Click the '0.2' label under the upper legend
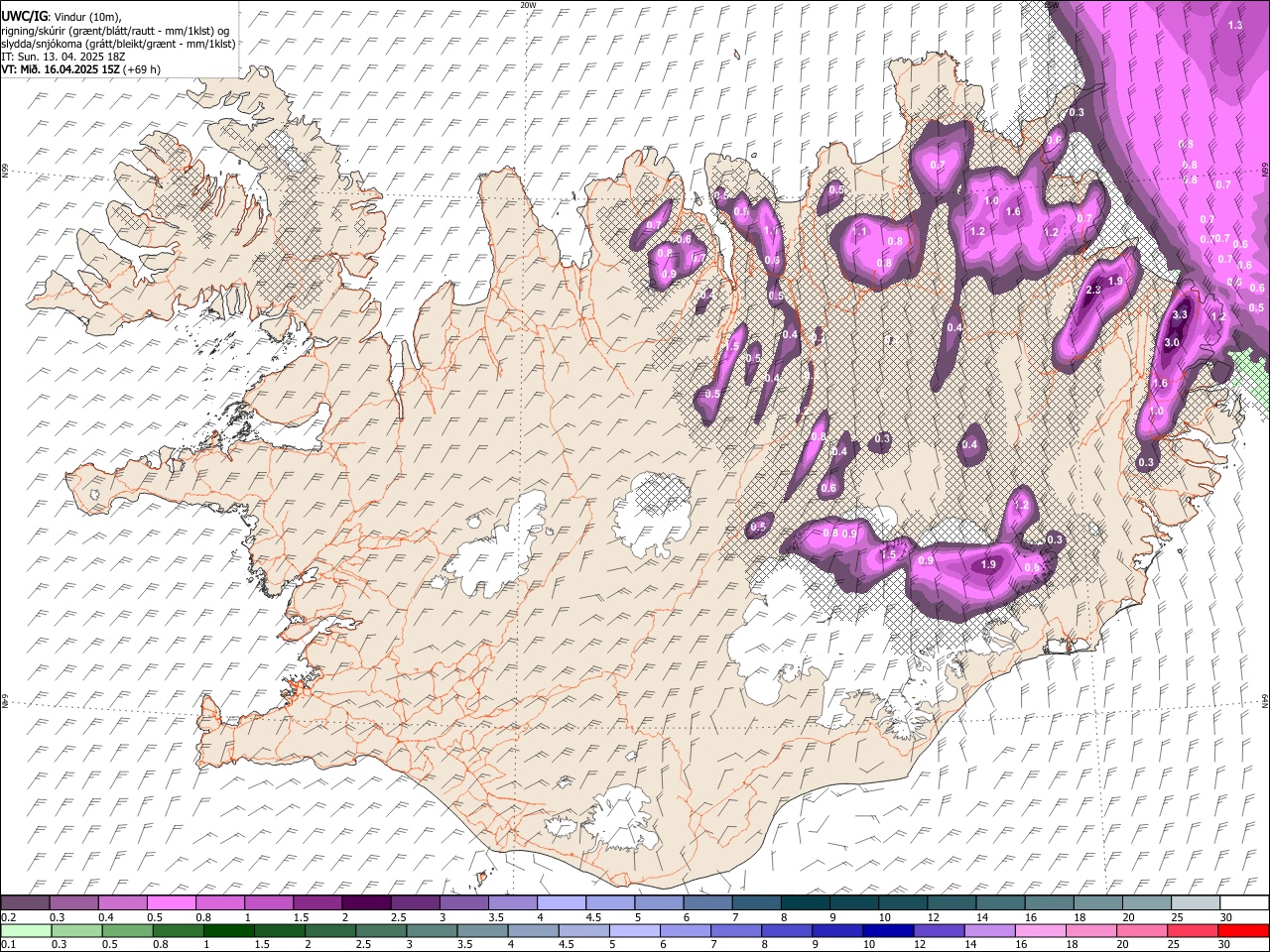 coord(7,917)
